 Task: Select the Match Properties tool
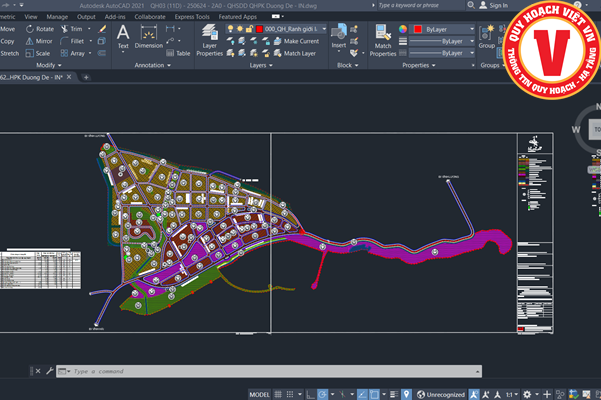point(383,36)
